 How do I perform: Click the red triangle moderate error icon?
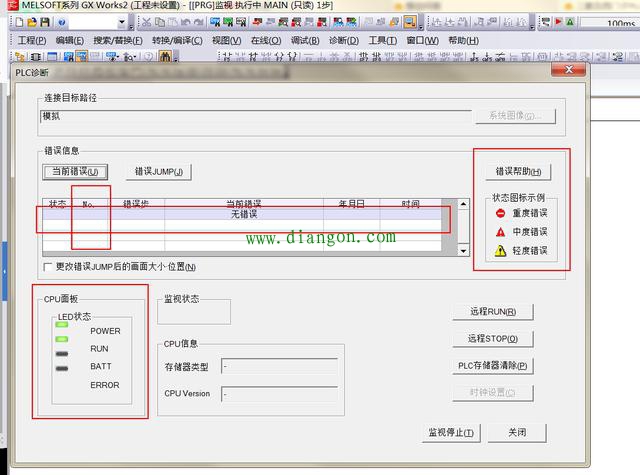coord(500,232)
